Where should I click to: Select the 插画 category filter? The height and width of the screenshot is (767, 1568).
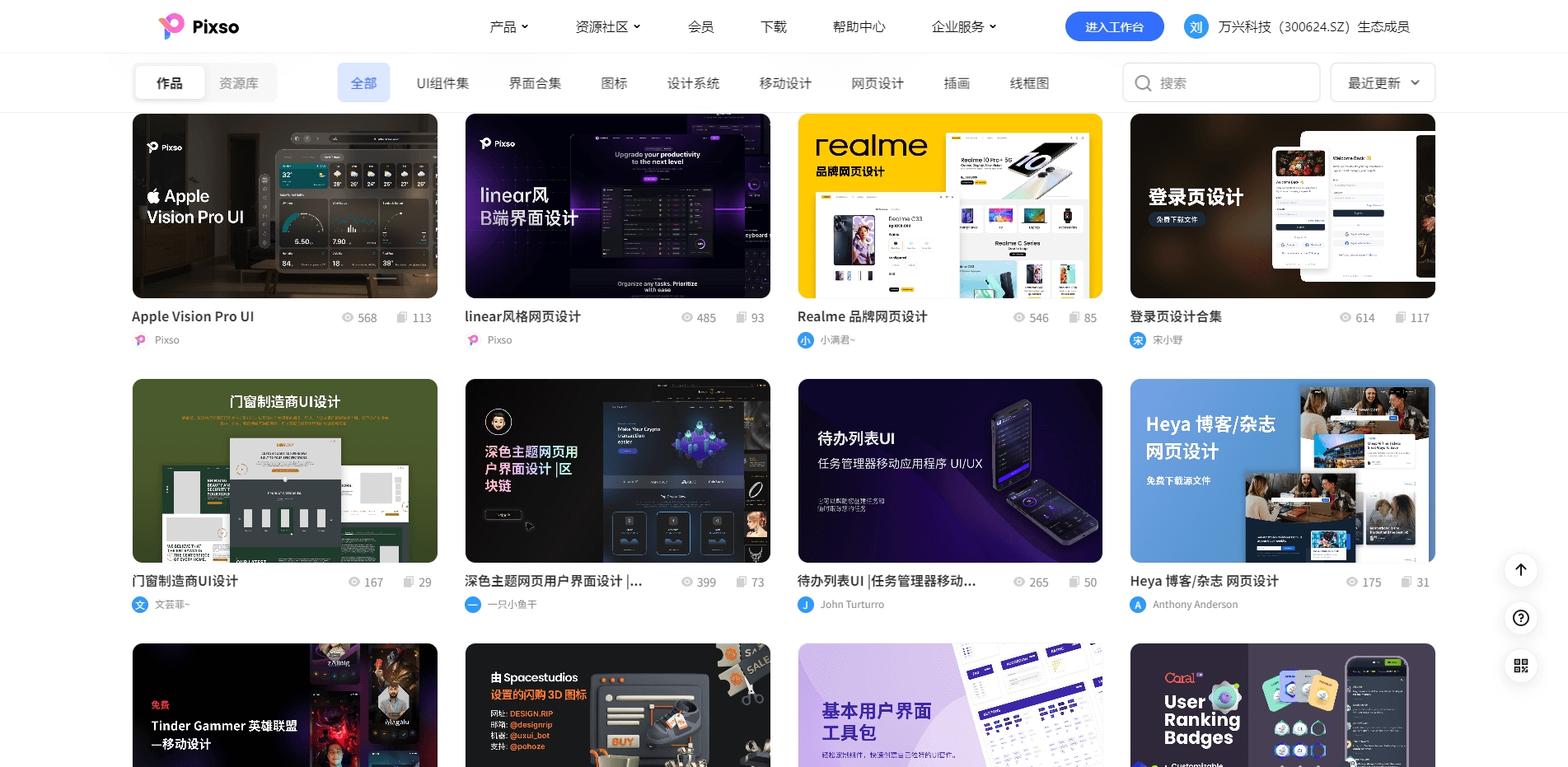tap(957, 82)
